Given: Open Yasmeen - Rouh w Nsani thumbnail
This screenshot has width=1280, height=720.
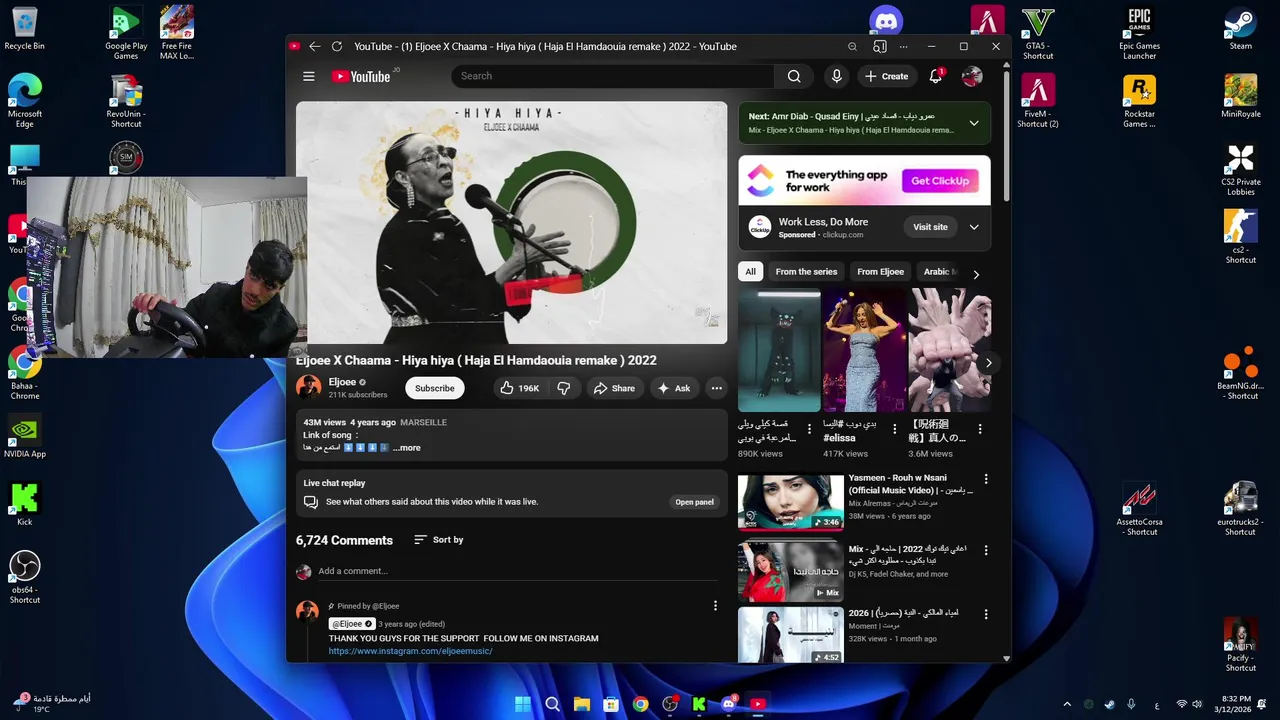Looking at the screenshot, I should point(790,501).
